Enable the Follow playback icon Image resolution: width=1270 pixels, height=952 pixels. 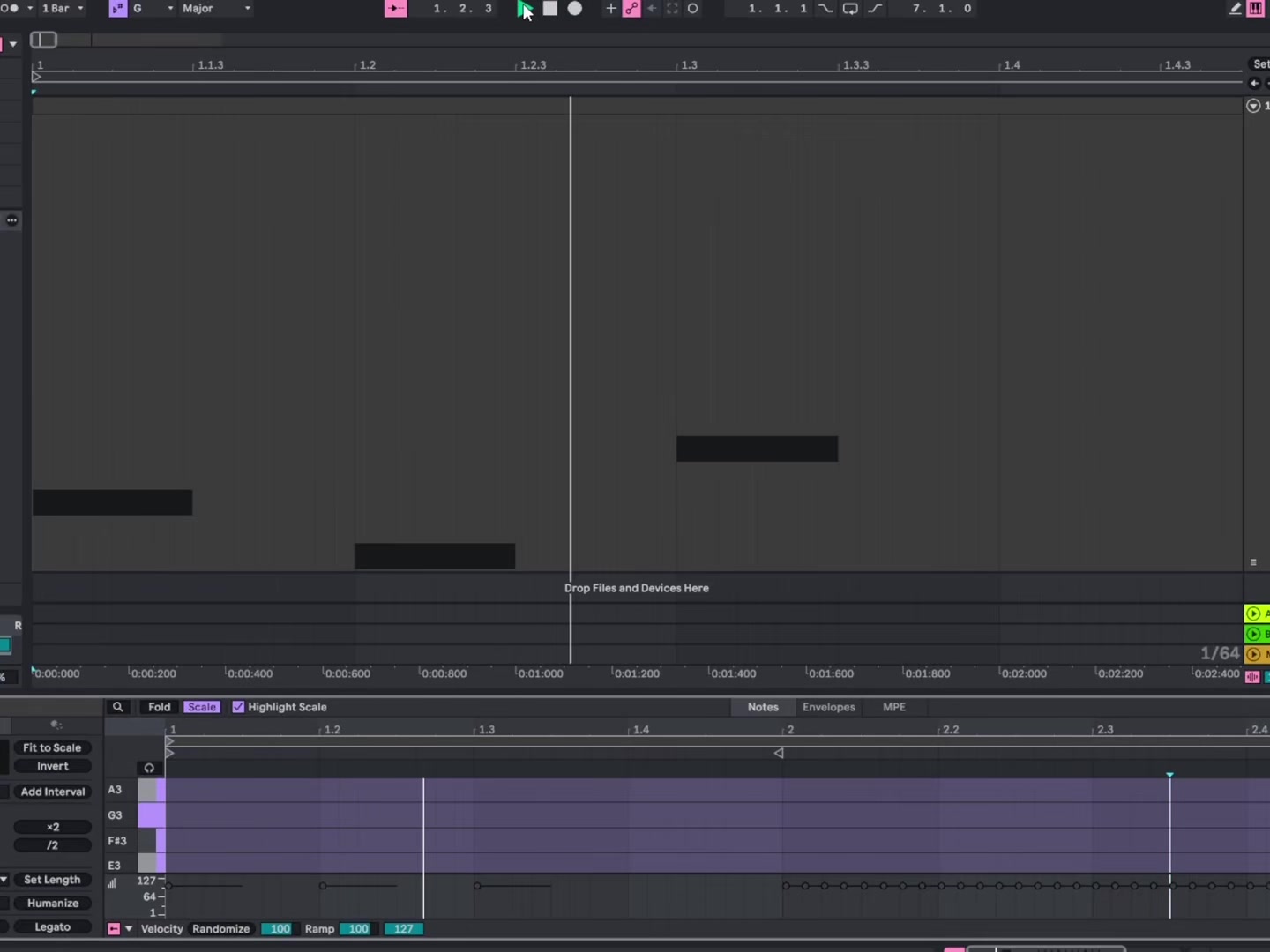click(x=396, y=9)
